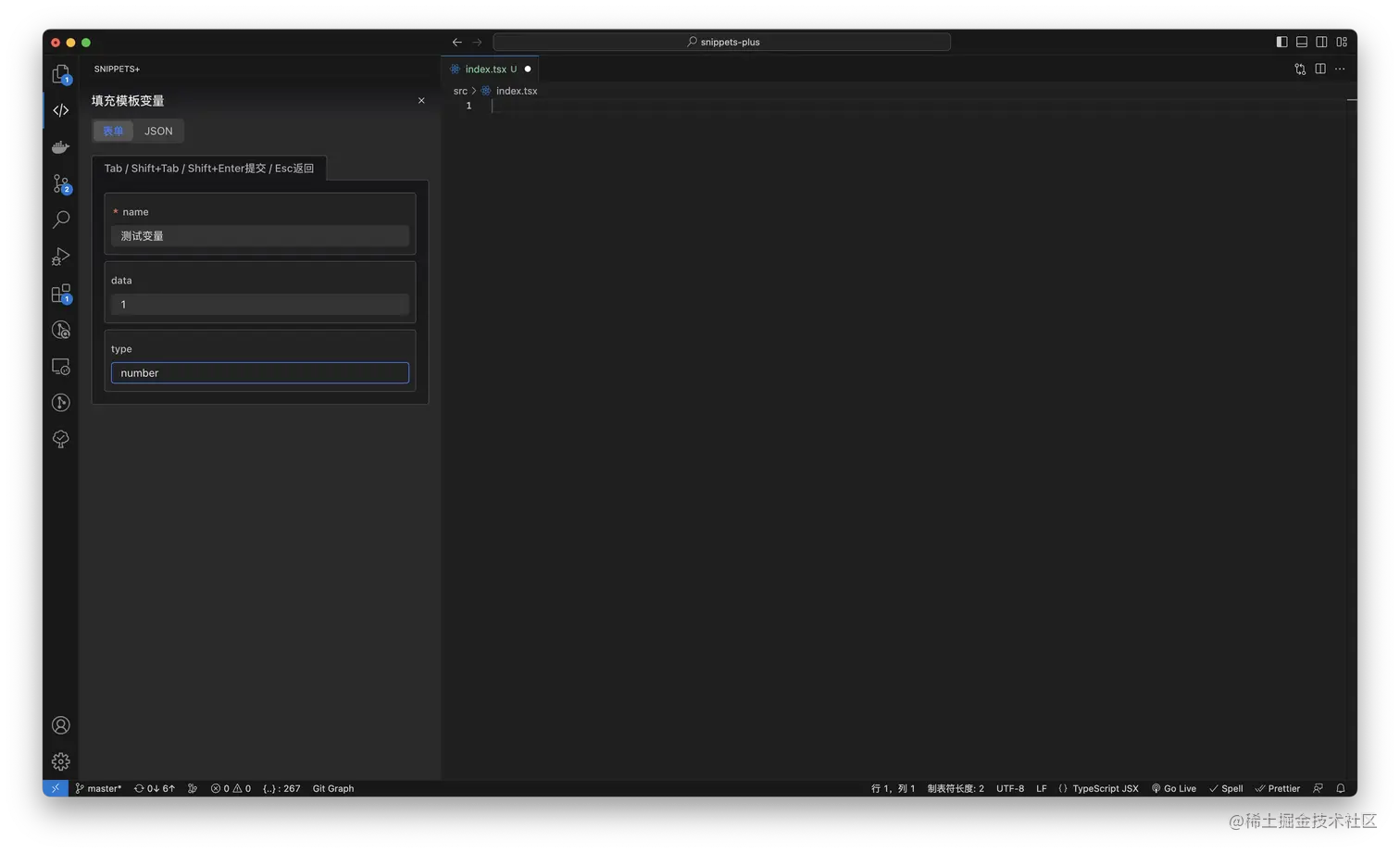Click the src breadcrumb segment

(x=460, y=91)
